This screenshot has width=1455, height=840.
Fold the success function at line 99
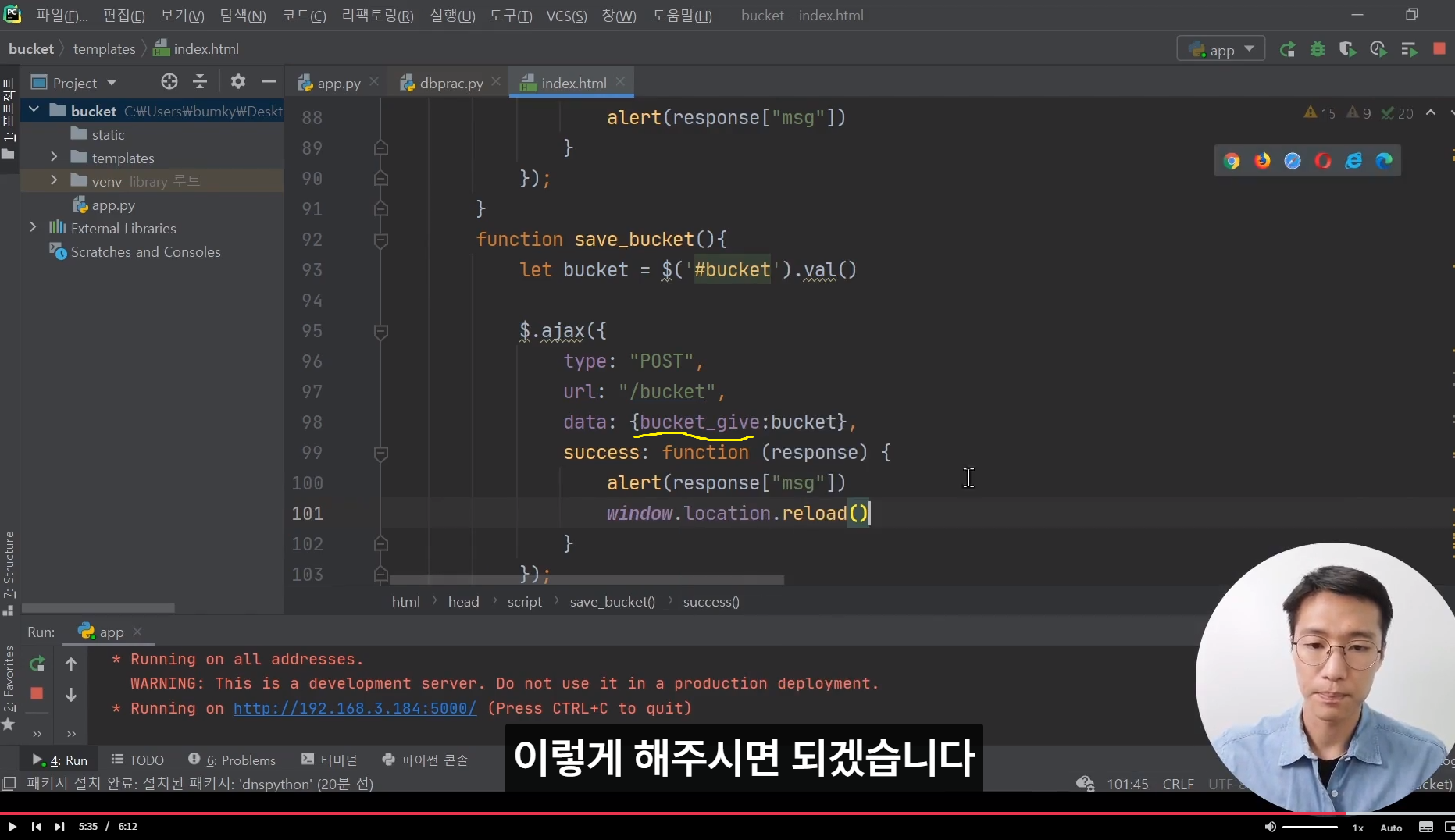click(x=381, y=453)
